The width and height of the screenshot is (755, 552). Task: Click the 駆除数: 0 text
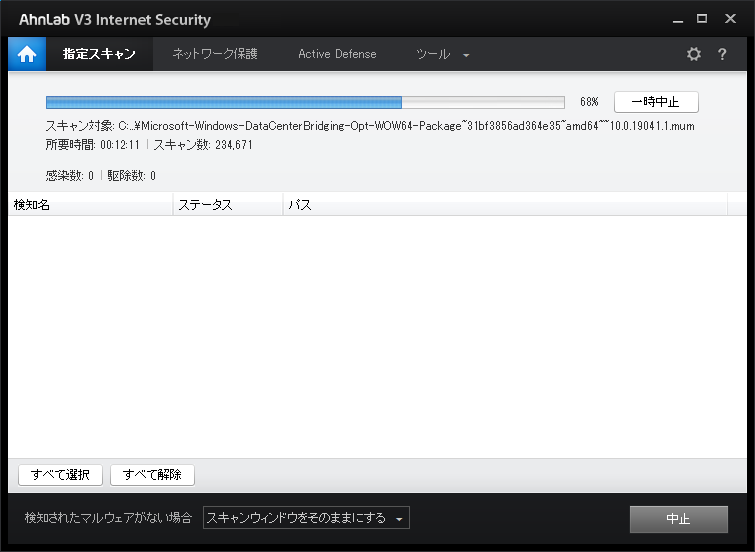pos(131,175)
